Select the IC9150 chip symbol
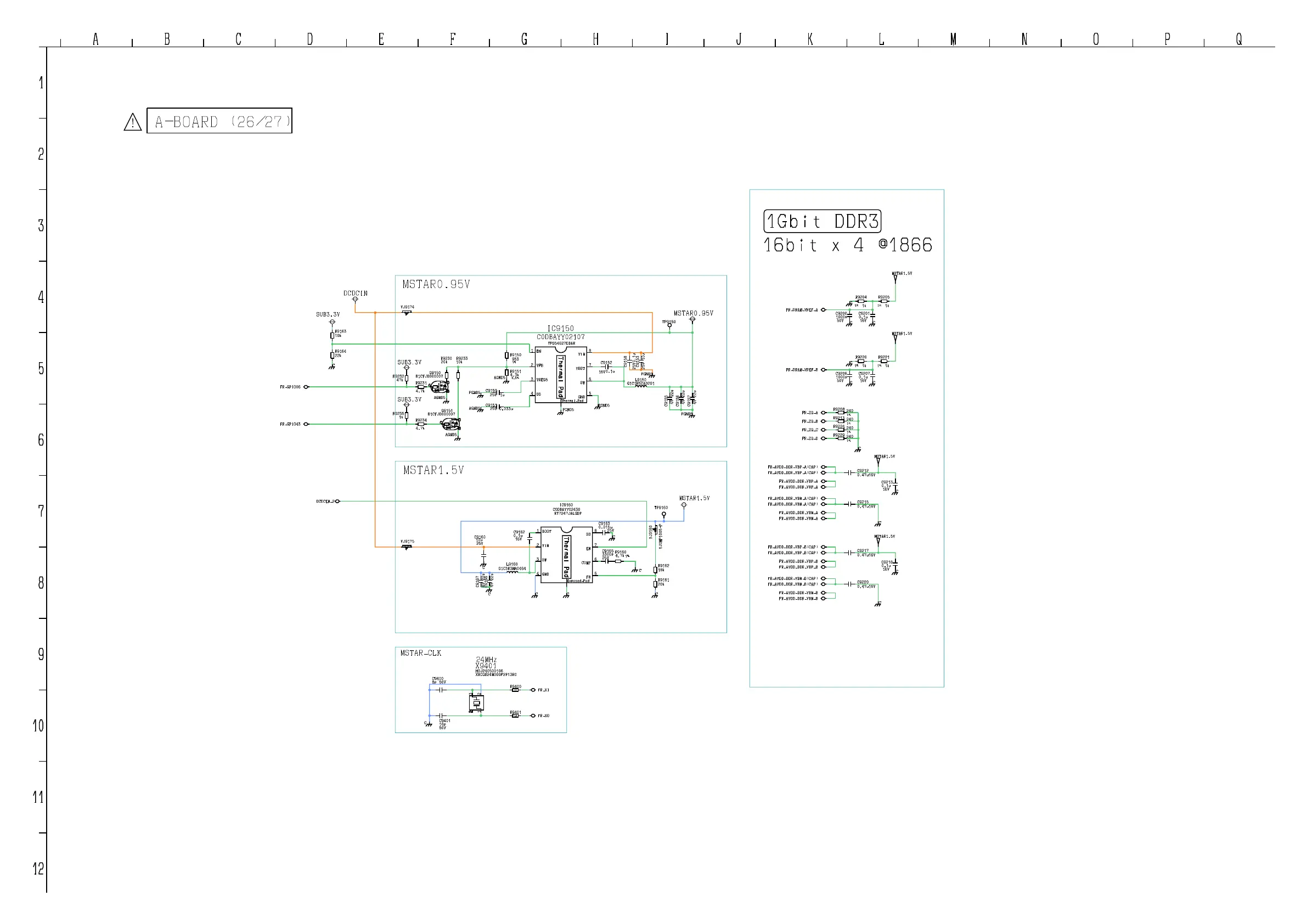The width and height of the screenshot is (1307, 924). (560, 375)
